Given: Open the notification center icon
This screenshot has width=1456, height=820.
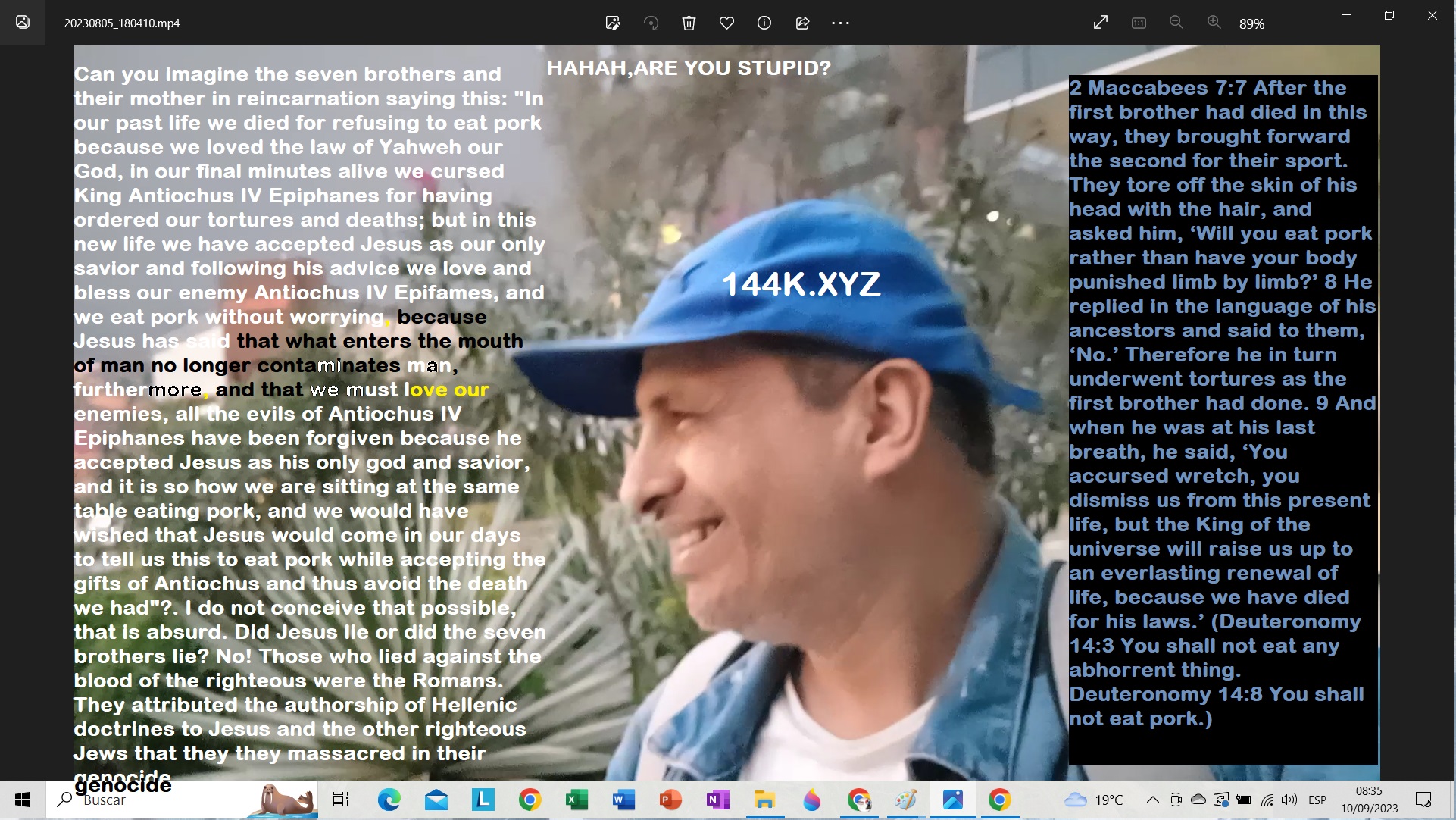Looking at the screenshot, I should pyautogui.click(x=1423, y=800).
